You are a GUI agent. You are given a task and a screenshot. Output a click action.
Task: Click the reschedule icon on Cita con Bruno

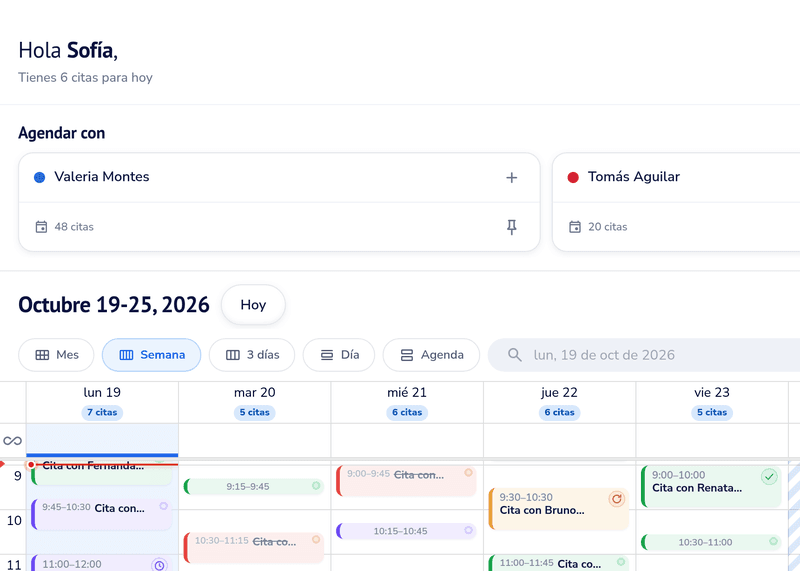tap(616, 499)
